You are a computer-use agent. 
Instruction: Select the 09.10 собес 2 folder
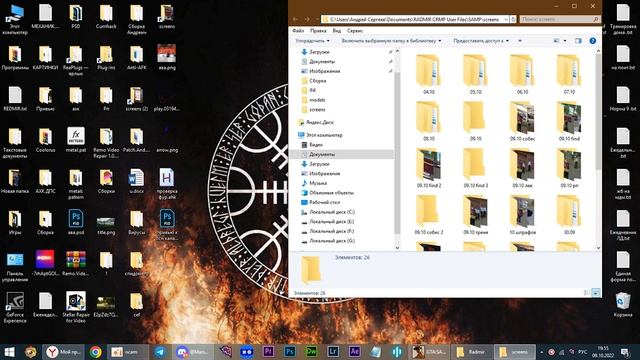(429, 215)
